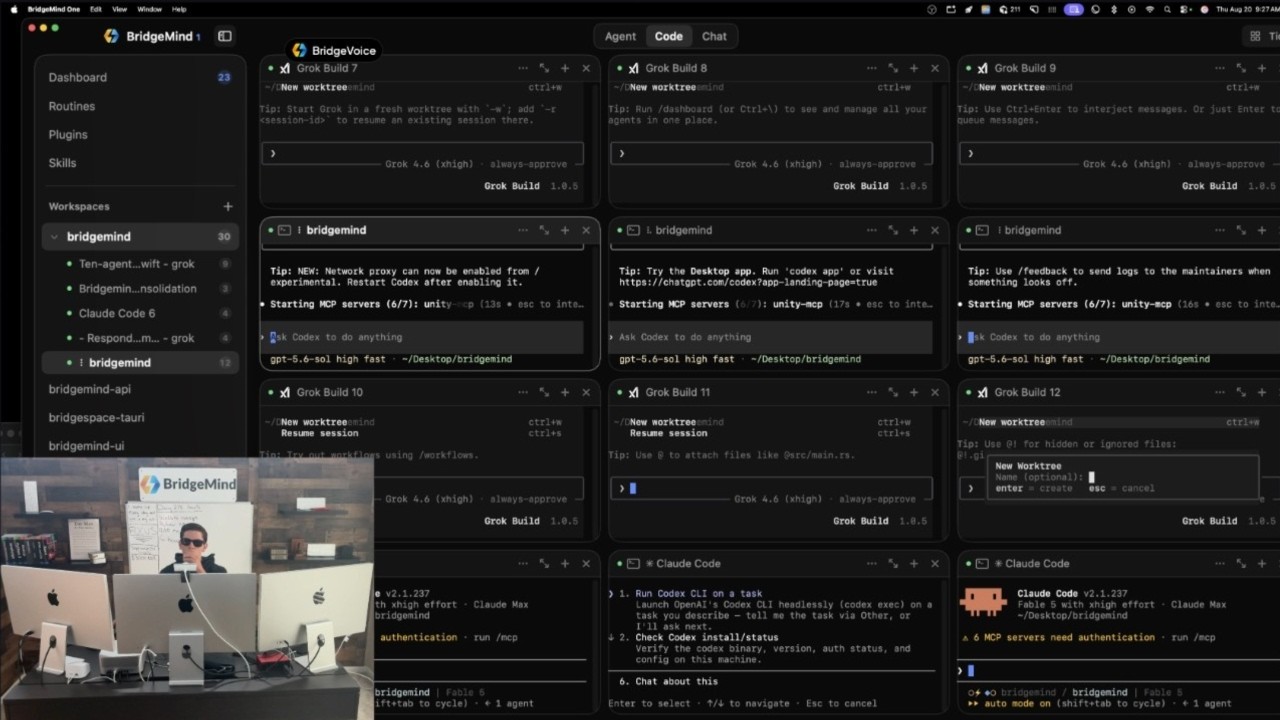1280x720 pixels.
Task: Maximize the focused bridgemind Codex pane
Action: (x=544, y=230)
